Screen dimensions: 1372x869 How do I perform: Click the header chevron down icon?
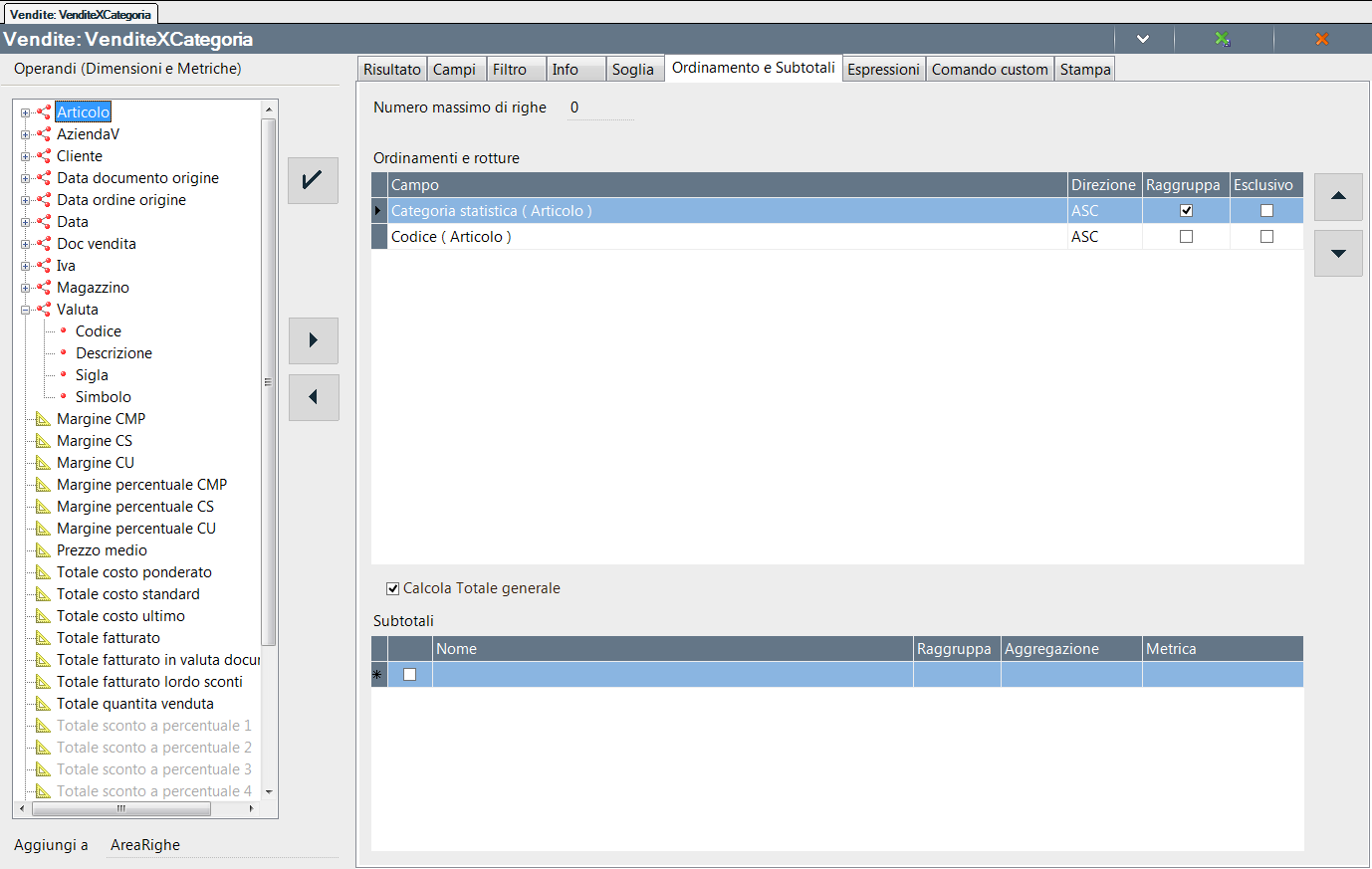coord(1143,39)
